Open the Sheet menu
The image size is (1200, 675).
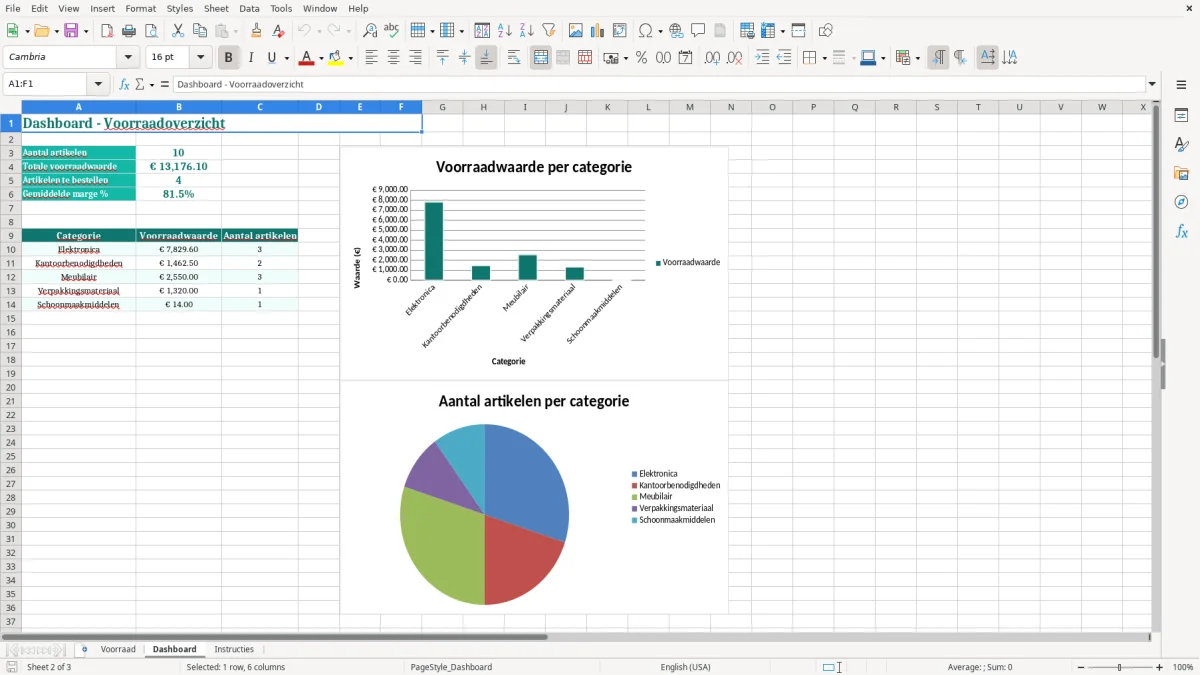pyautogui.click(x=216, y=8)
